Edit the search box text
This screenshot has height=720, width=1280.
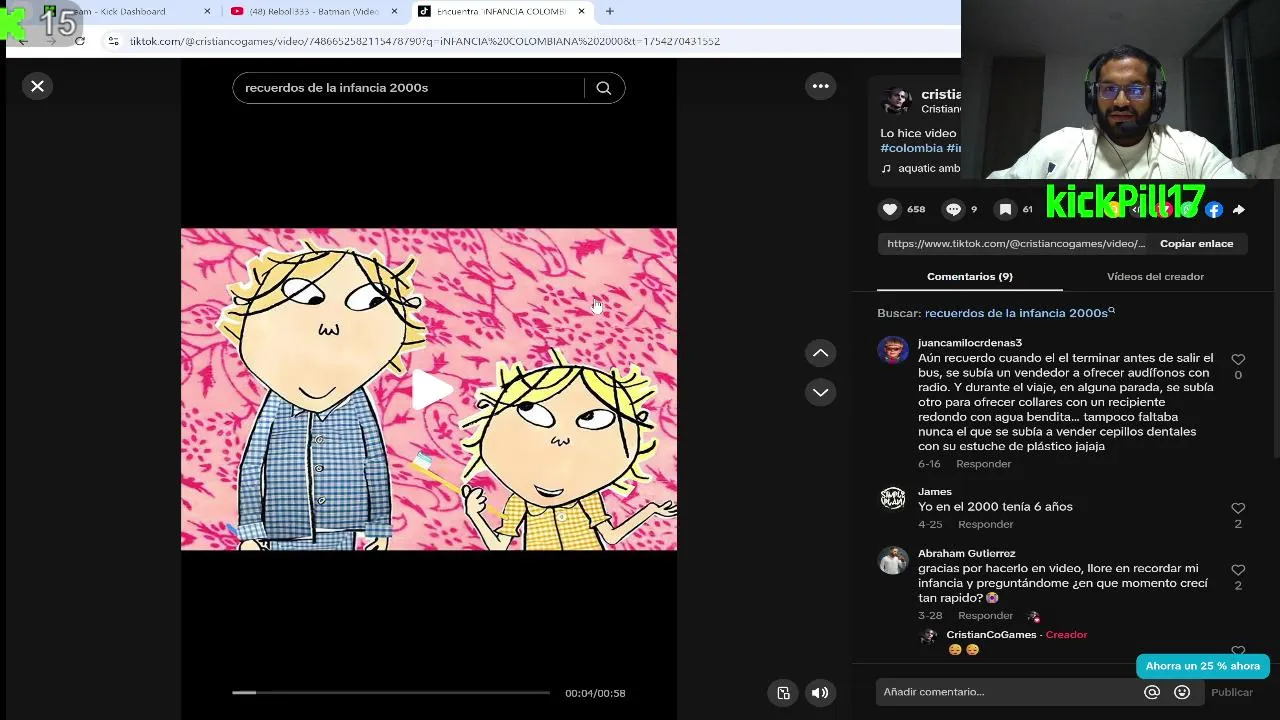click(x=408, y=88)
